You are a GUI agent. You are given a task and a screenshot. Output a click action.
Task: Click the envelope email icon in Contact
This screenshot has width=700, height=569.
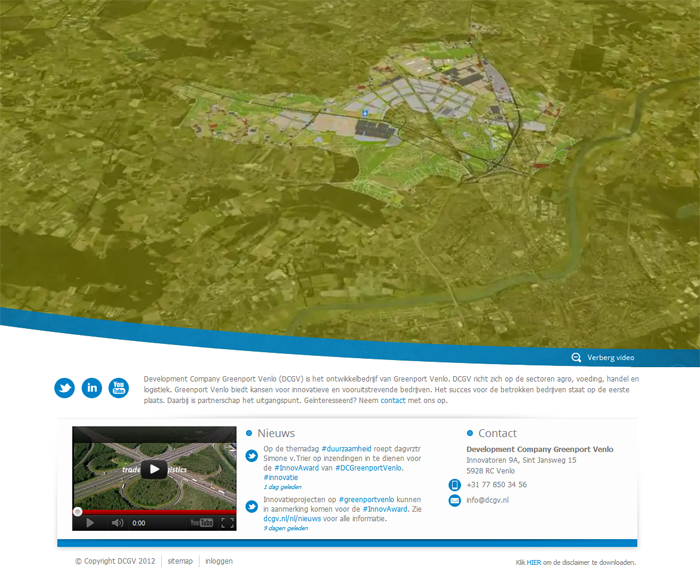coord(455,500)
